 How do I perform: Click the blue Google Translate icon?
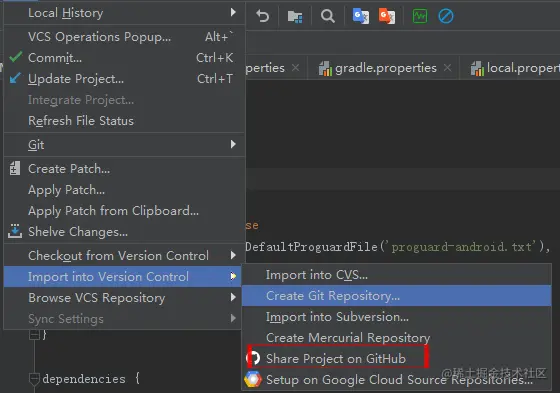coord(361,16)
